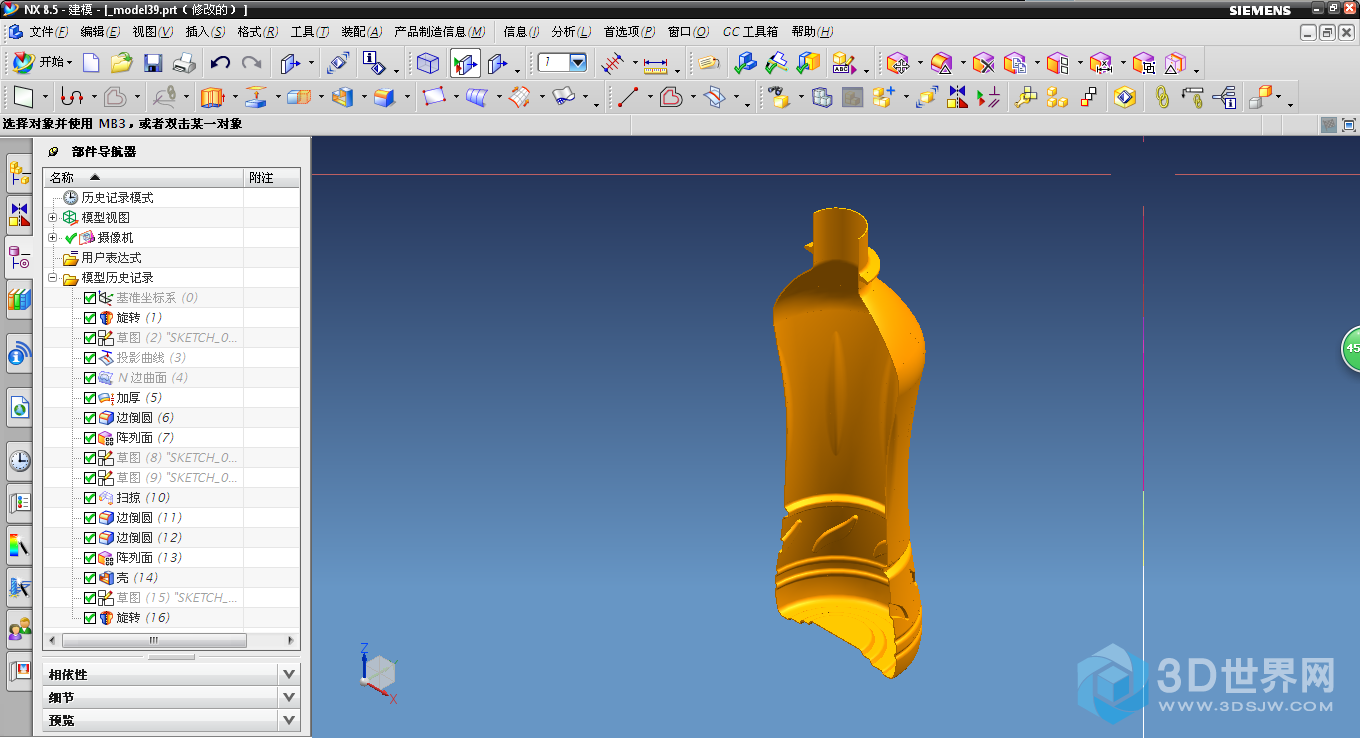Click the horizontal scrollbar in part navigator
This screenshot has width=1360, height=738.
coord(153,640)
